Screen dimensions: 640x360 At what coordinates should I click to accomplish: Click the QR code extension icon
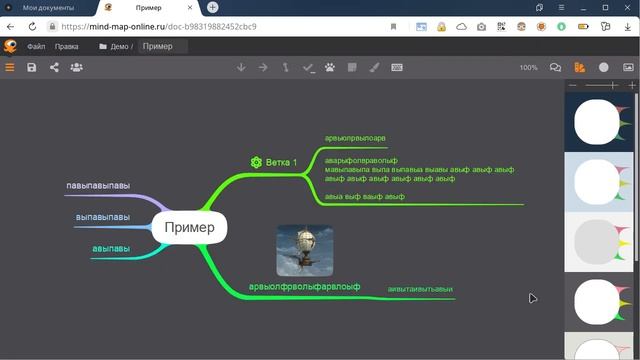pos(501,27)
